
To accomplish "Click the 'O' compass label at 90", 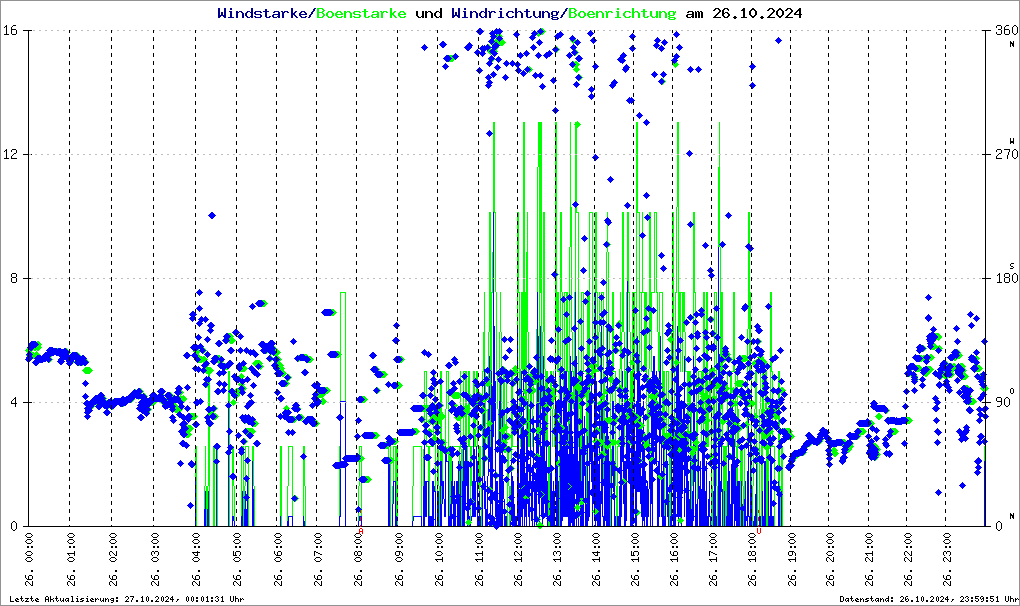I will point(1012,391).
